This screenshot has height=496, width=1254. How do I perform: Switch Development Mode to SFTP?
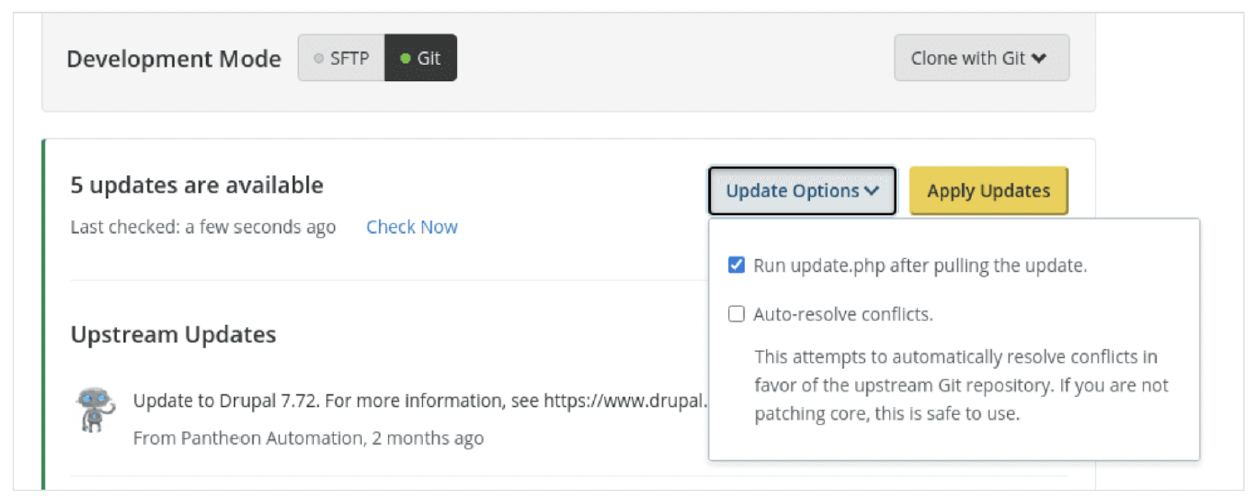(341, 59)
